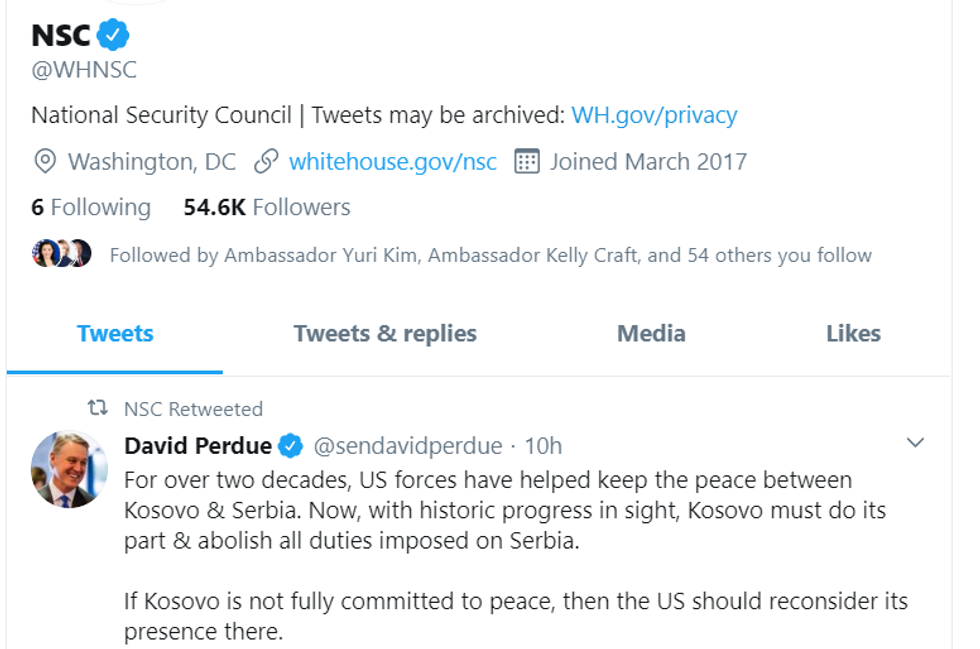Go to the Likes tab
The image size is (980, 649).
853,333
